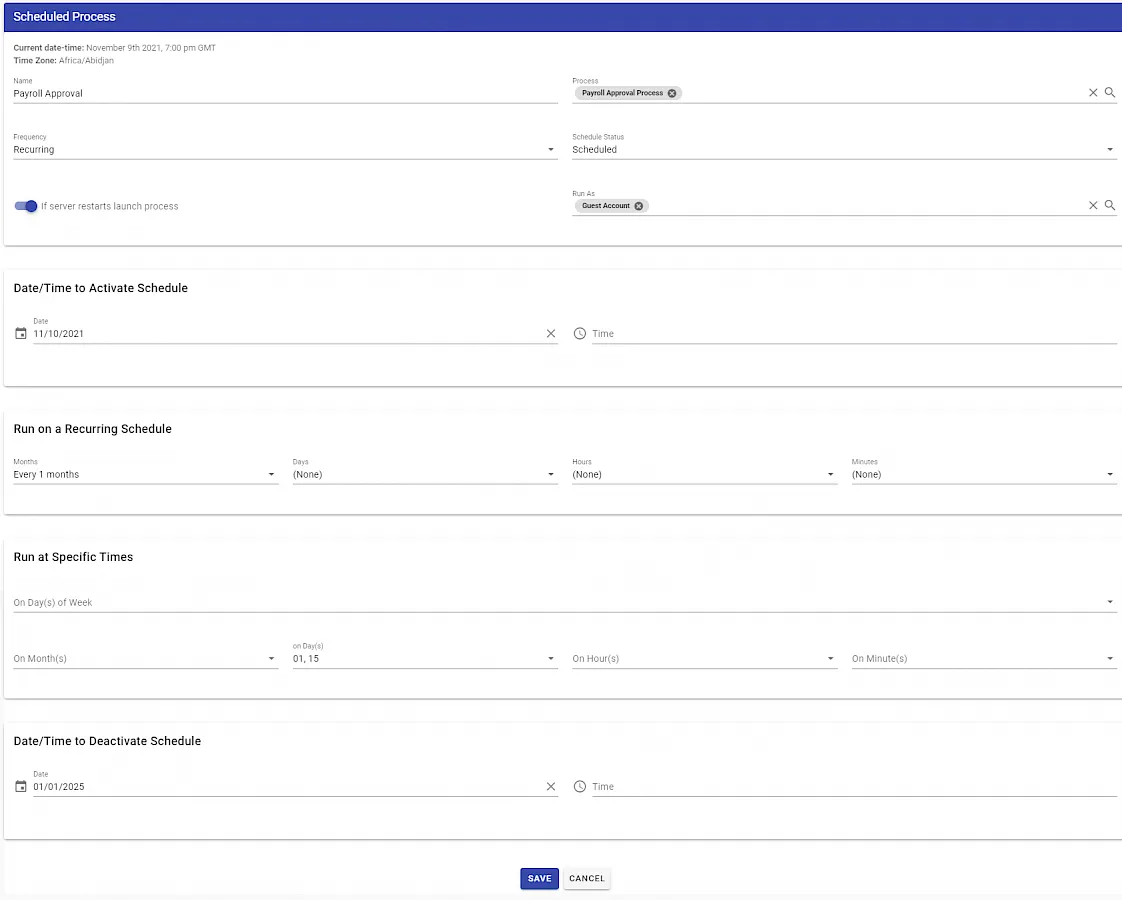Toggle If server restarts launch process
Image resolution: width=1122 pixels, height=900 pixels.
[x=26, y=206]
